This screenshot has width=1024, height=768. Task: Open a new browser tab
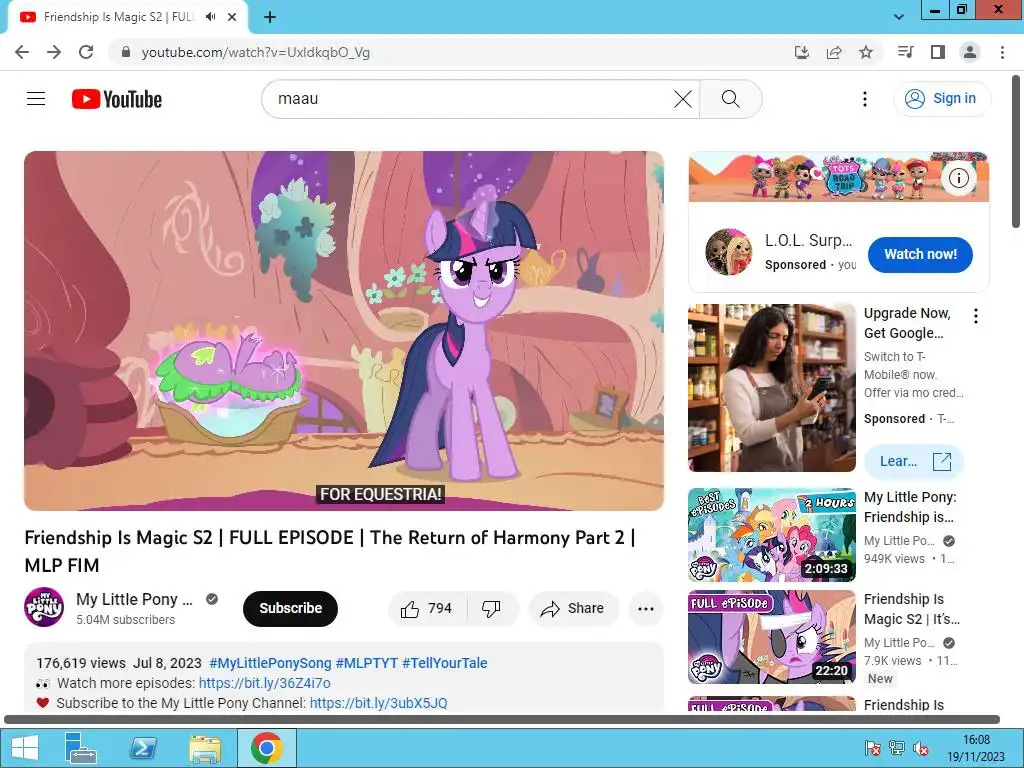pyautogui.click(x=270, y=17)
